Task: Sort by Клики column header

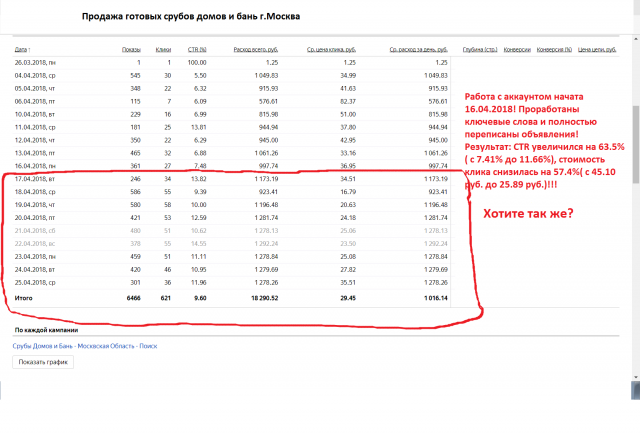Action: pyautogui.click(x=163, y=49)
